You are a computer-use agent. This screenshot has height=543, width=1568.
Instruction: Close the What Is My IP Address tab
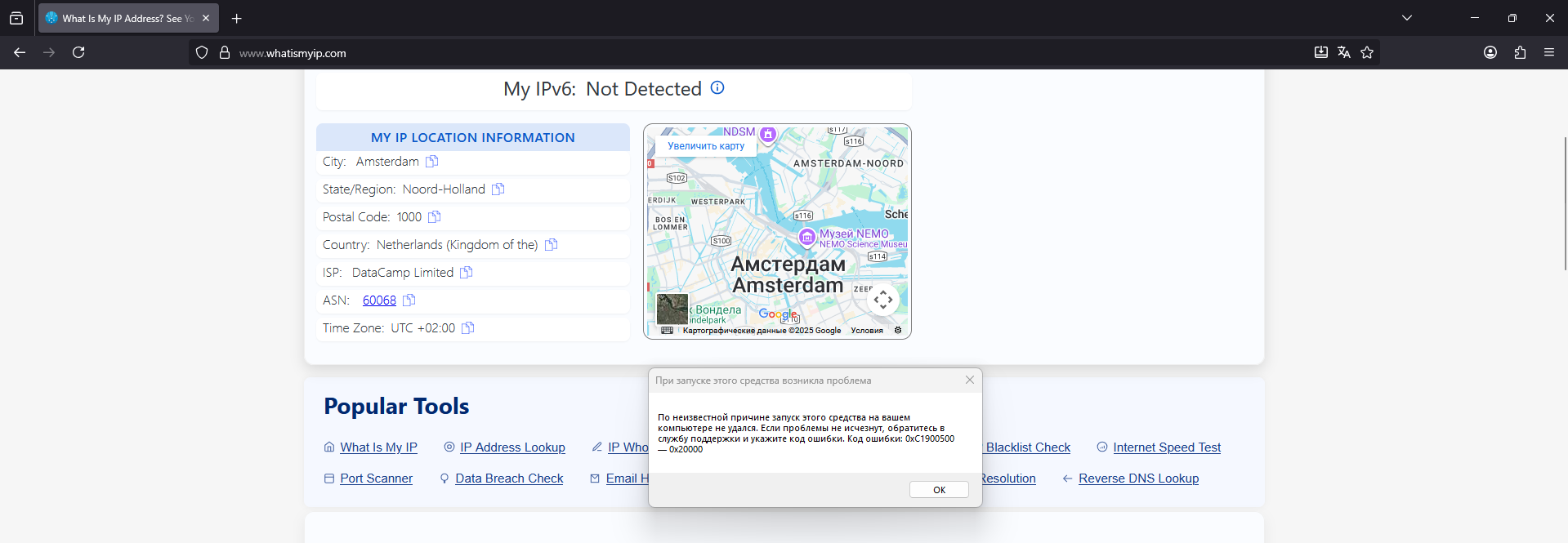pyautogui.click(x=206, y=18)
